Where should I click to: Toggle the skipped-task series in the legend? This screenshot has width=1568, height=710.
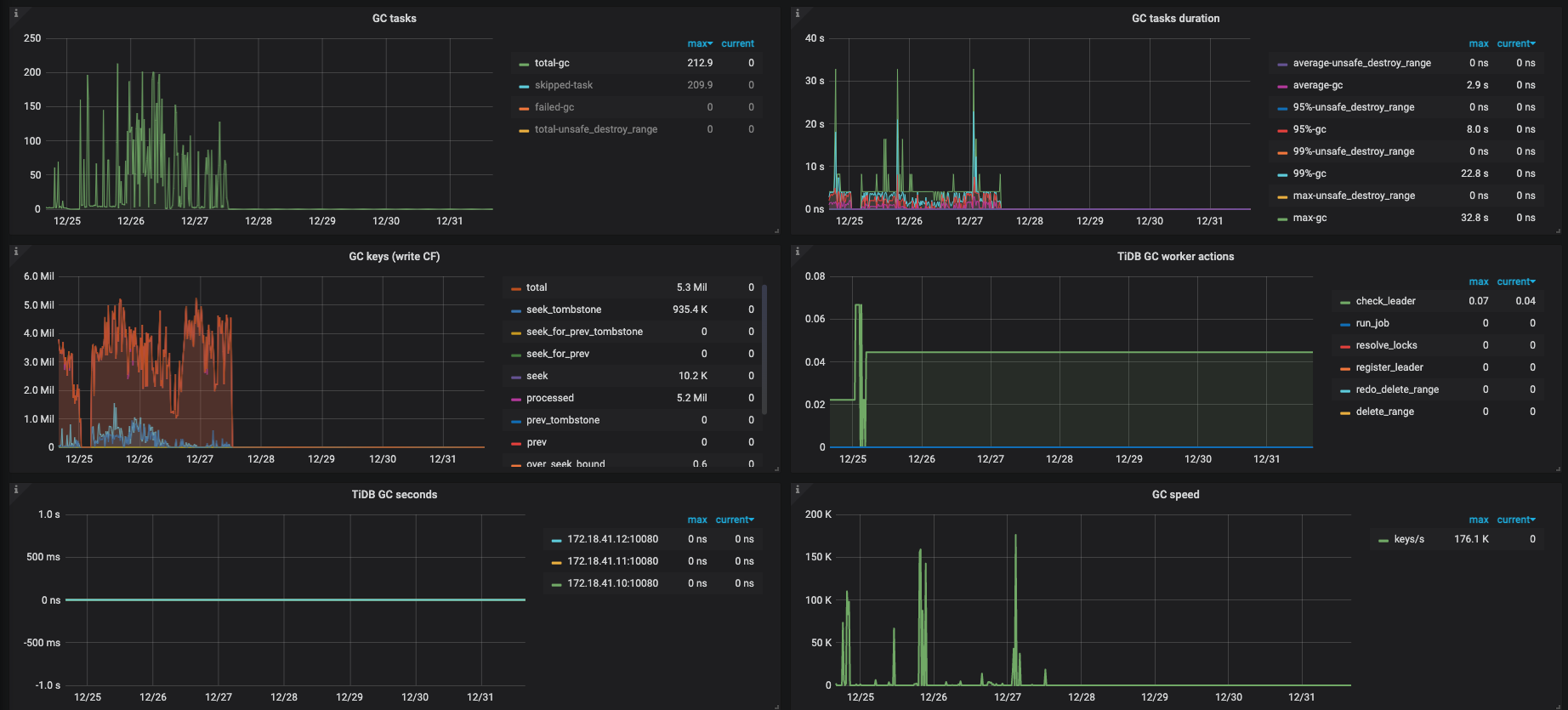click(563, 85)
